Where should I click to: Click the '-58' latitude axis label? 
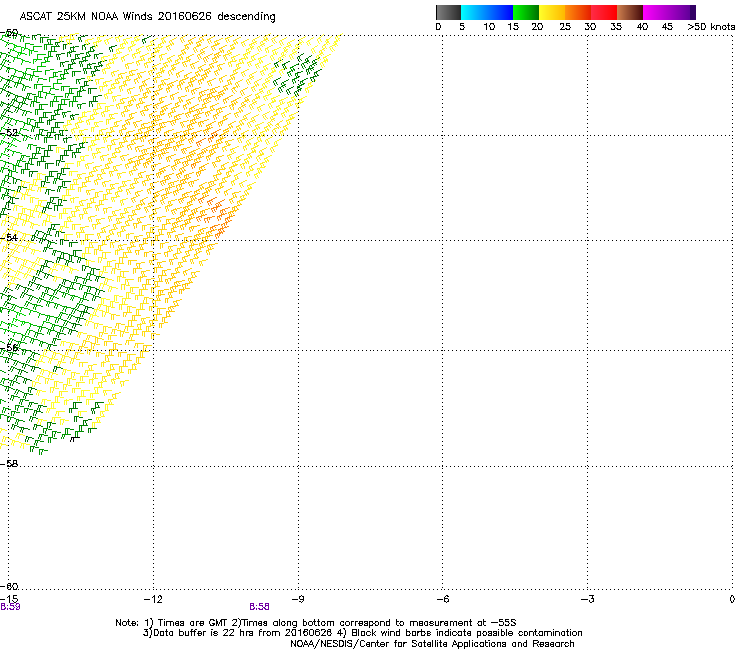(9, 464)
